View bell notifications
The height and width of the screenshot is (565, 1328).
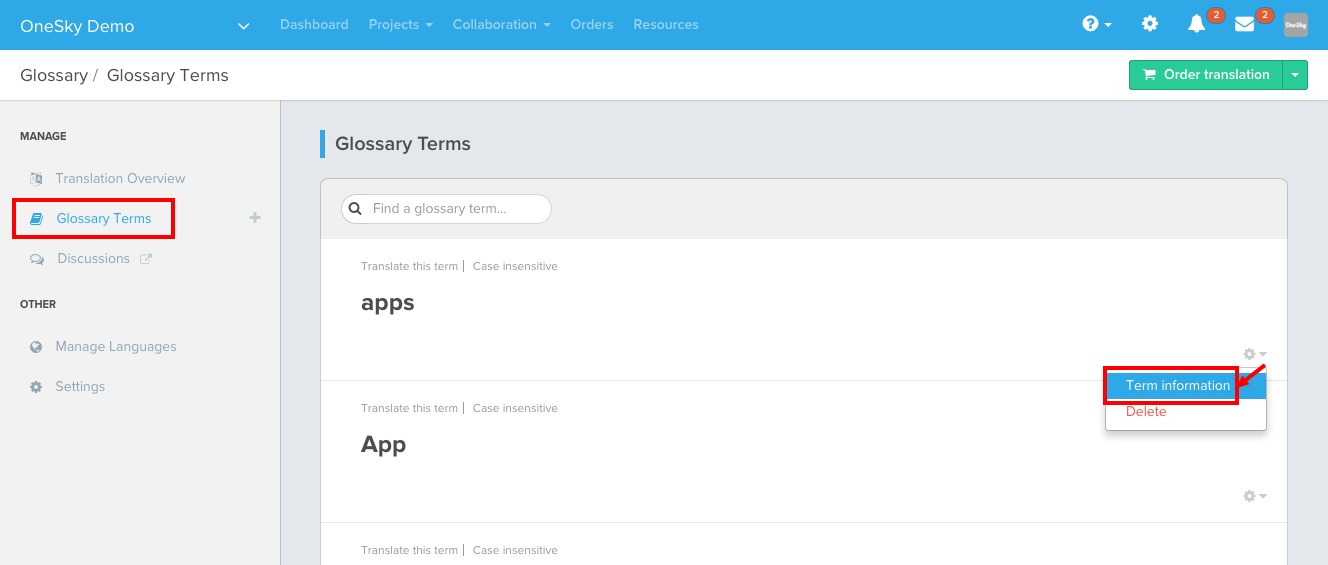pos(1196,24)
